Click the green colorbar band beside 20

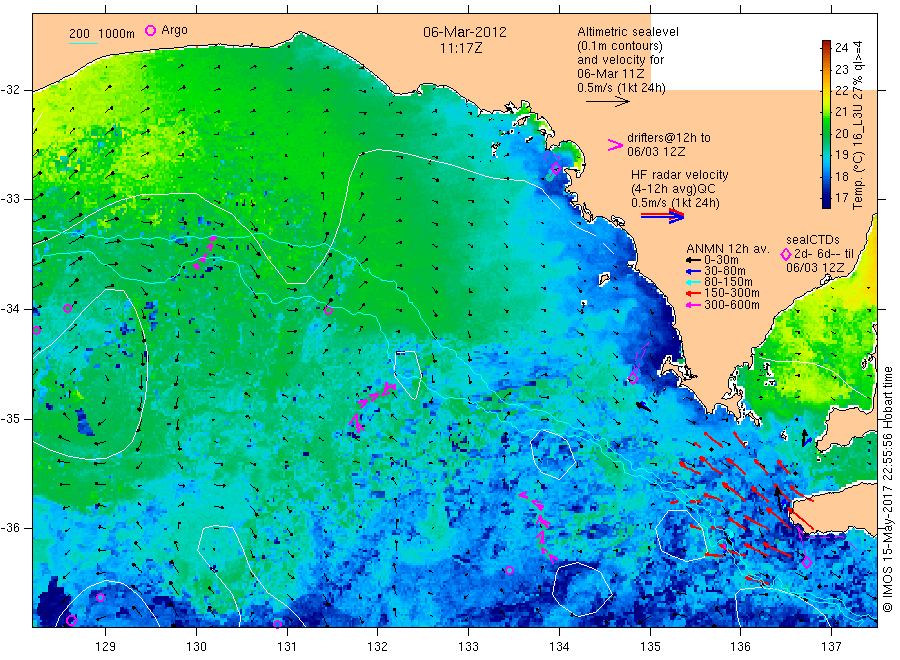click(x=827, y=133)
